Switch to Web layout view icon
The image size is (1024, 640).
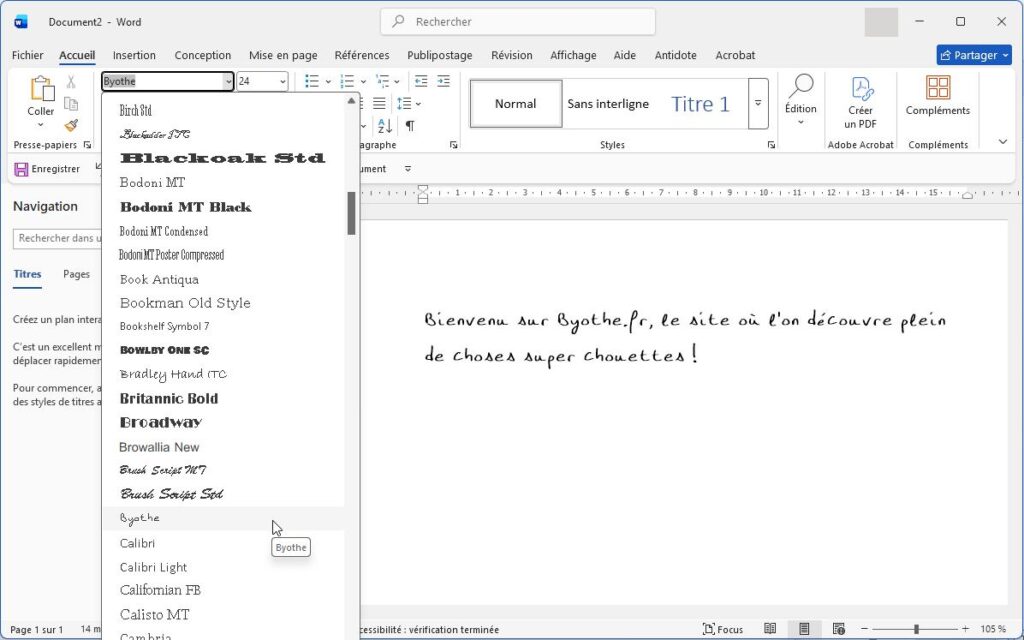coord(839,629)
